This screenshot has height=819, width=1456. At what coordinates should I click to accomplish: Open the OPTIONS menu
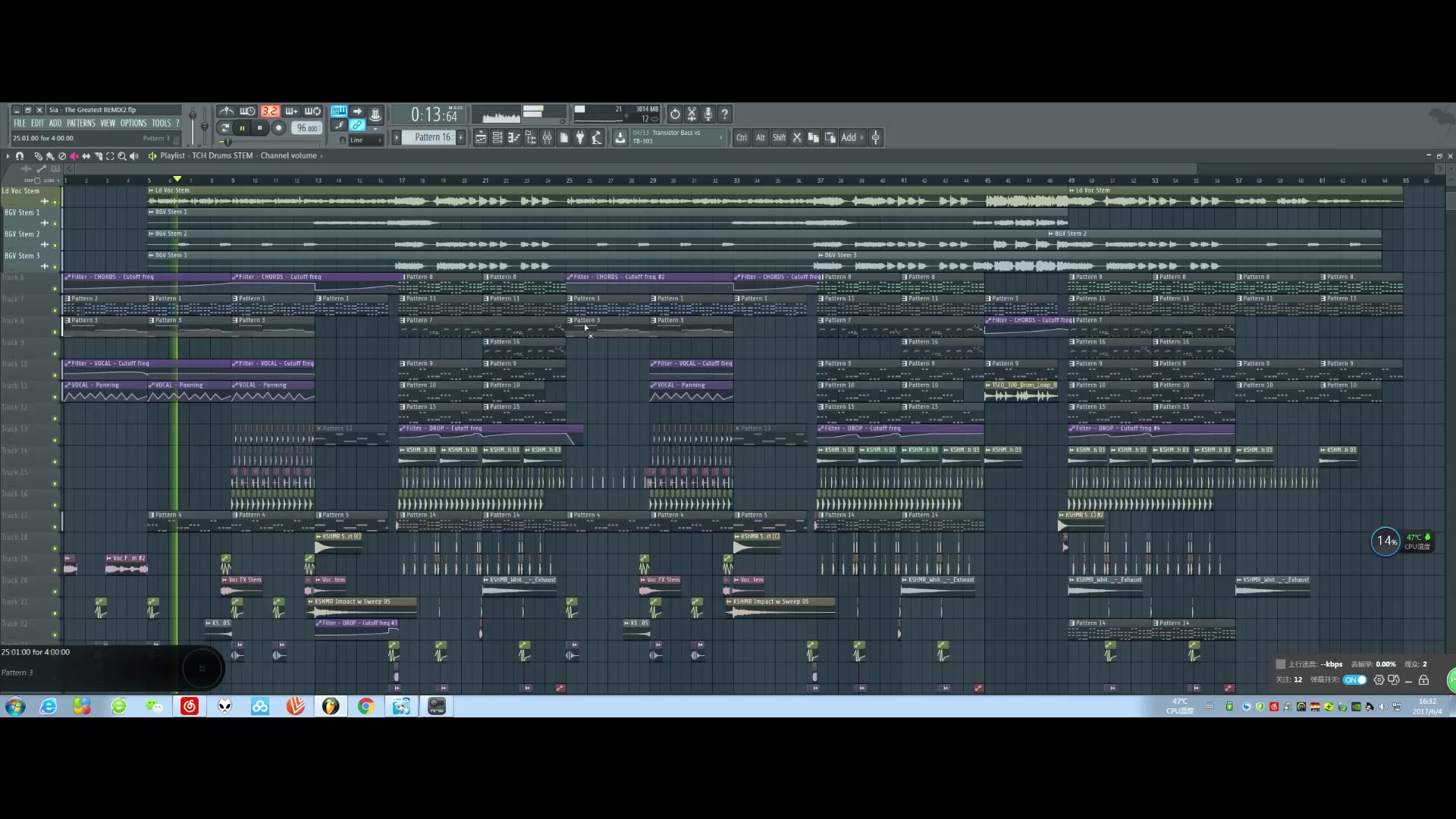(133, 123)
